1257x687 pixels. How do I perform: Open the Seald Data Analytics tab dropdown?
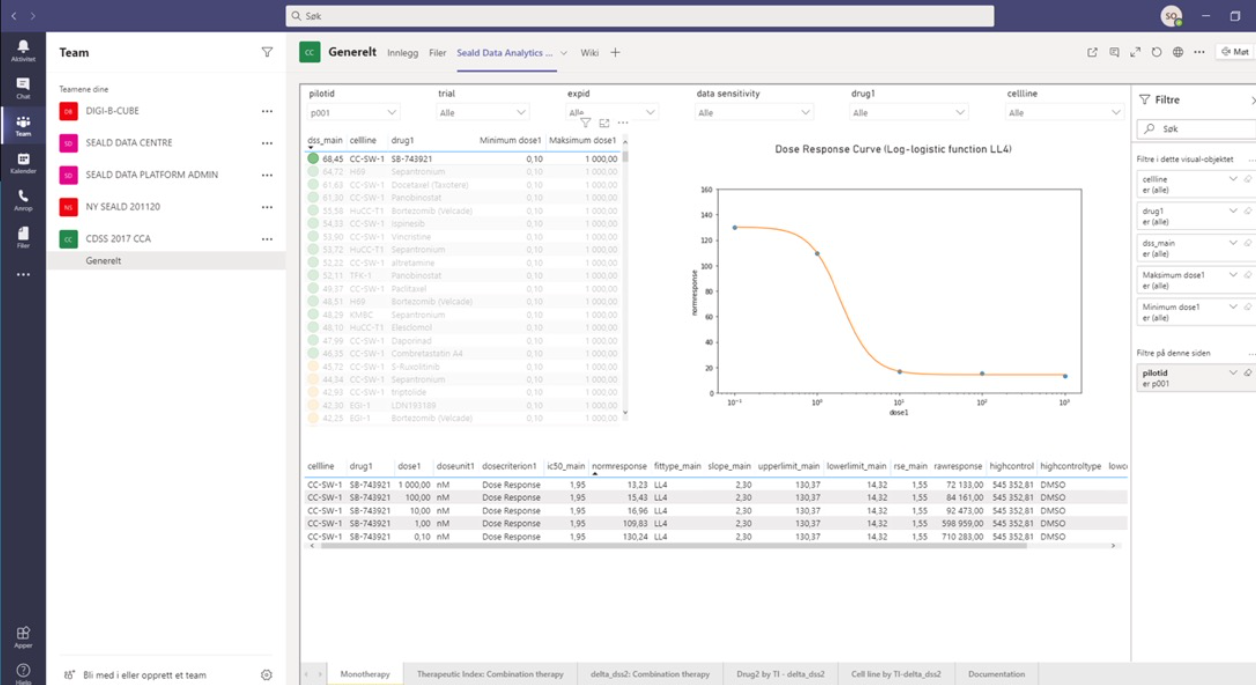coord(564,53)
